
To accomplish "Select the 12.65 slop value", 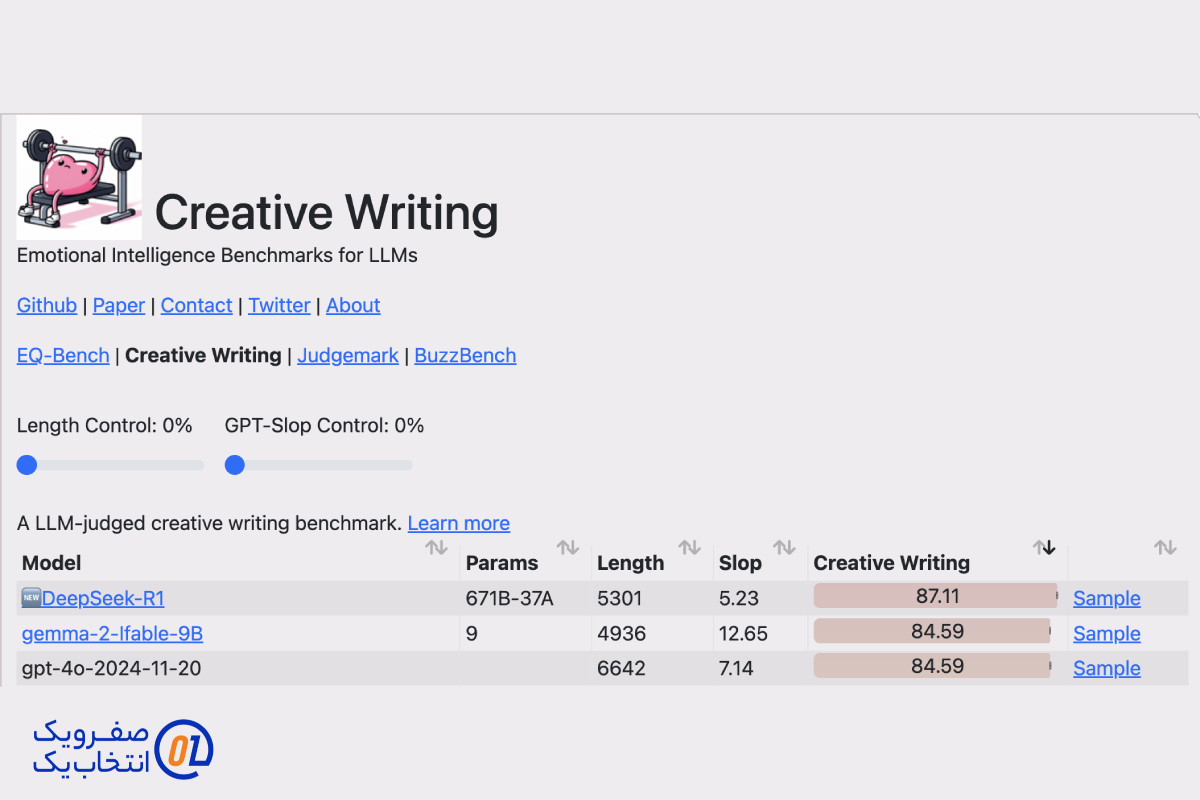I will point(743,633).
